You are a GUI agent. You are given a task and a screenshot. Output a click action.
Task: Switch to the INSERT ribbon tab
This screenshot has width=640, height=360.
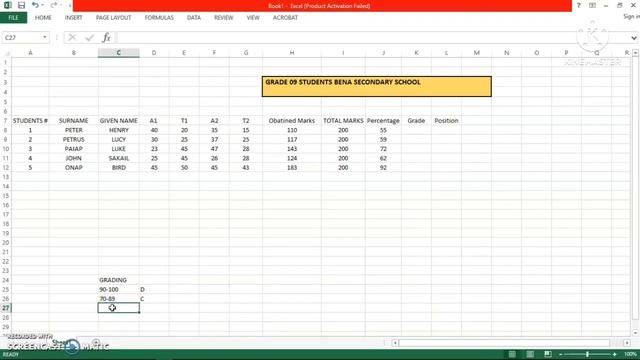point(73,18)
